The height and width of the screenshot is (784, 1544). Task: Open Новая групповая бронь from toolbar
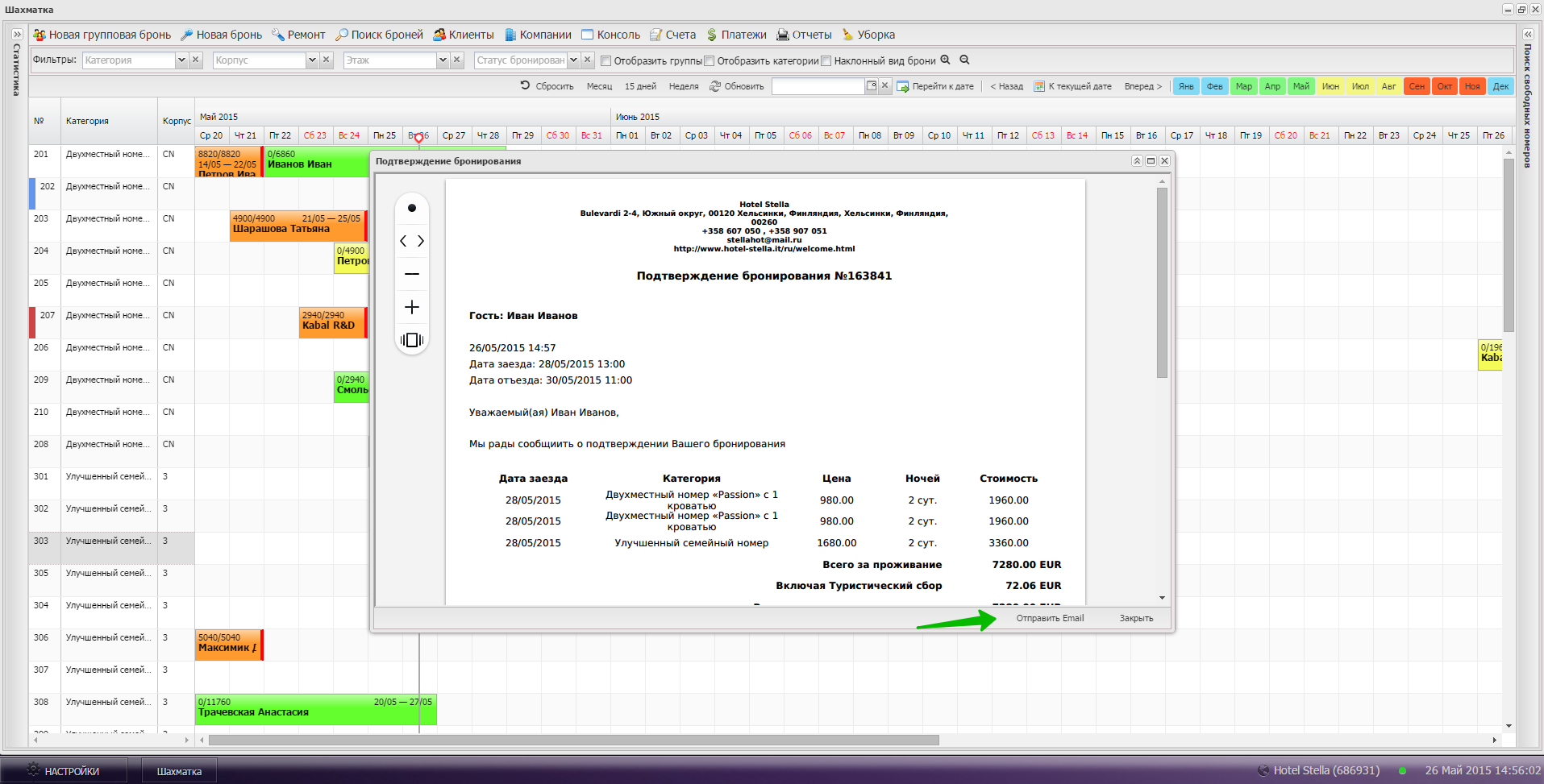pyautogui.click(x=102, y=35)
